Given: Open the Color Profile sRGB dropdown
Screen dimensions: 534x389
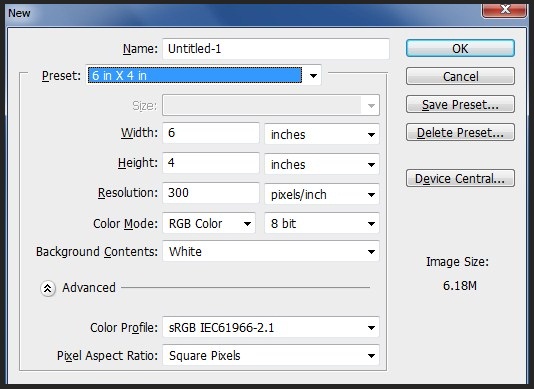Looking at the screenshot, I should [271, 327].
